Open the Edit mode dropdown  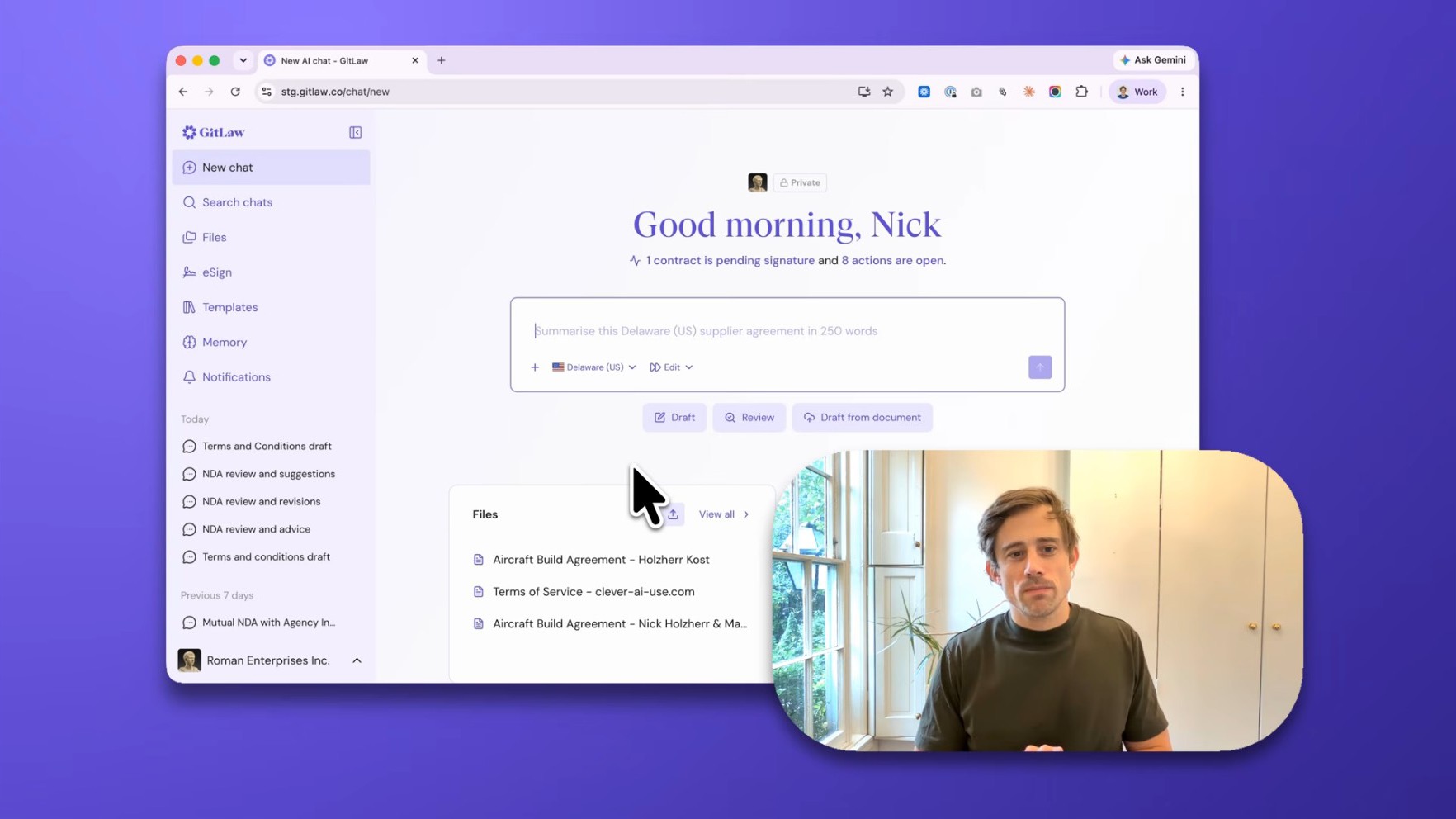pos(671,367)
